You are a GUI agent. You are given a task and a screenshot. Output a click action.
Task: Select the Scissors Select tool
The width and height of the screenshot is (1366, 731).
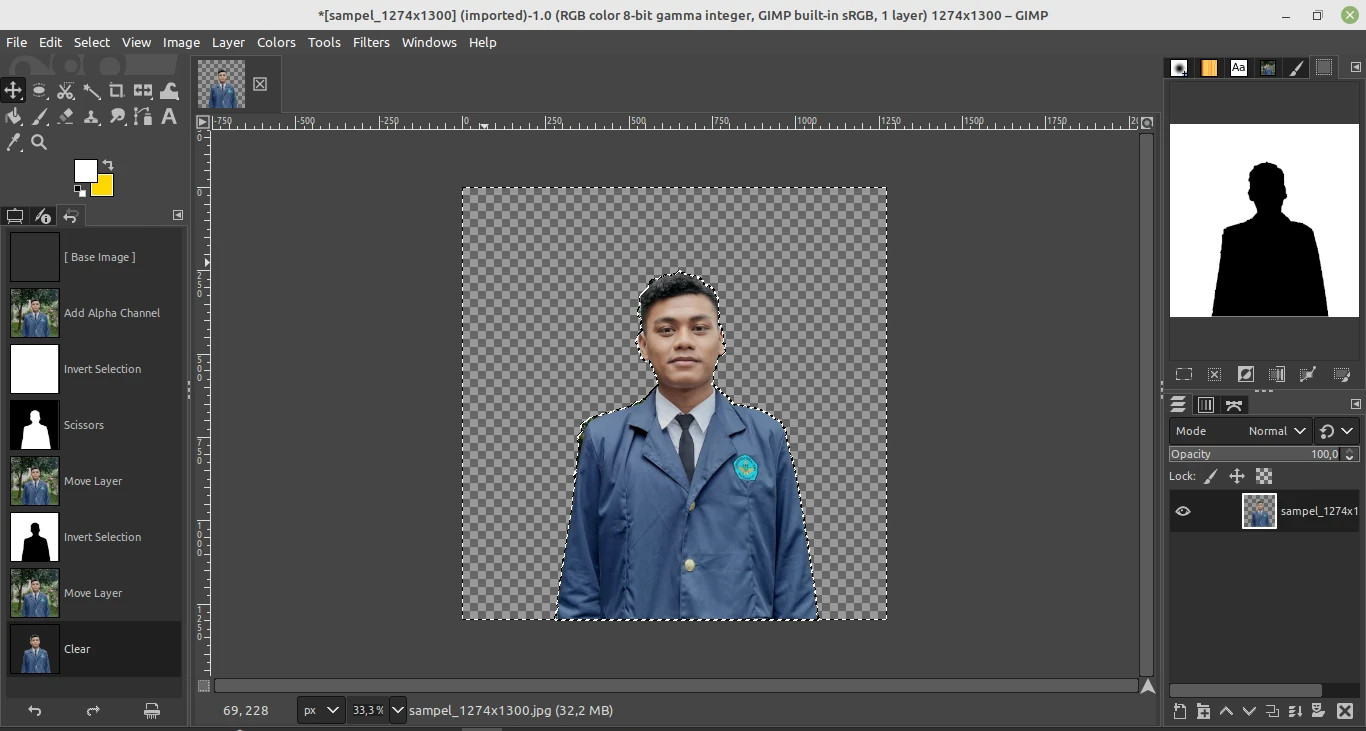(65, 91)
